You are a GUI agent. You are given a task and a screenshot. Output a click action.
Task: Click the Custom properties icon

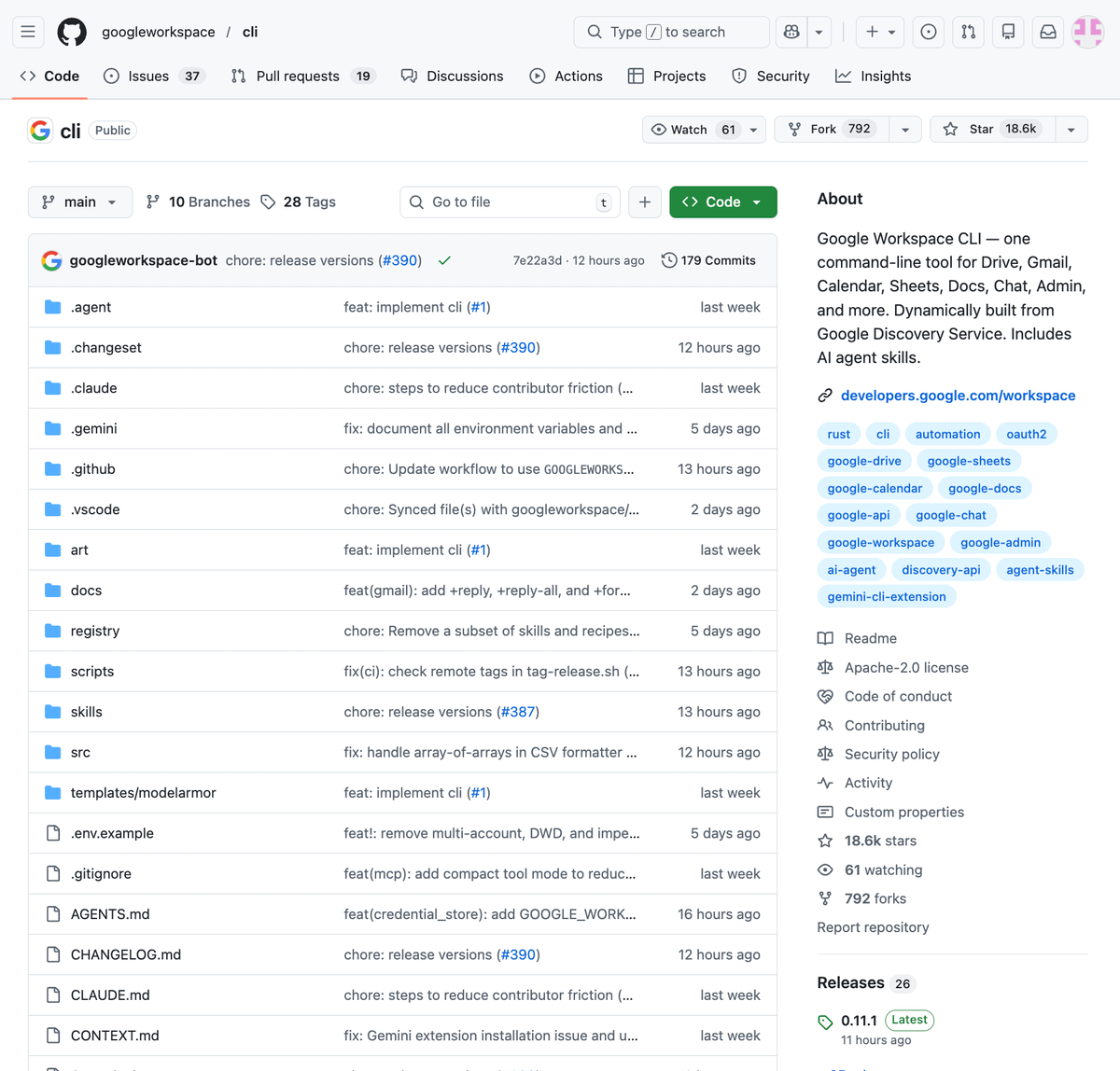(825, 812)
